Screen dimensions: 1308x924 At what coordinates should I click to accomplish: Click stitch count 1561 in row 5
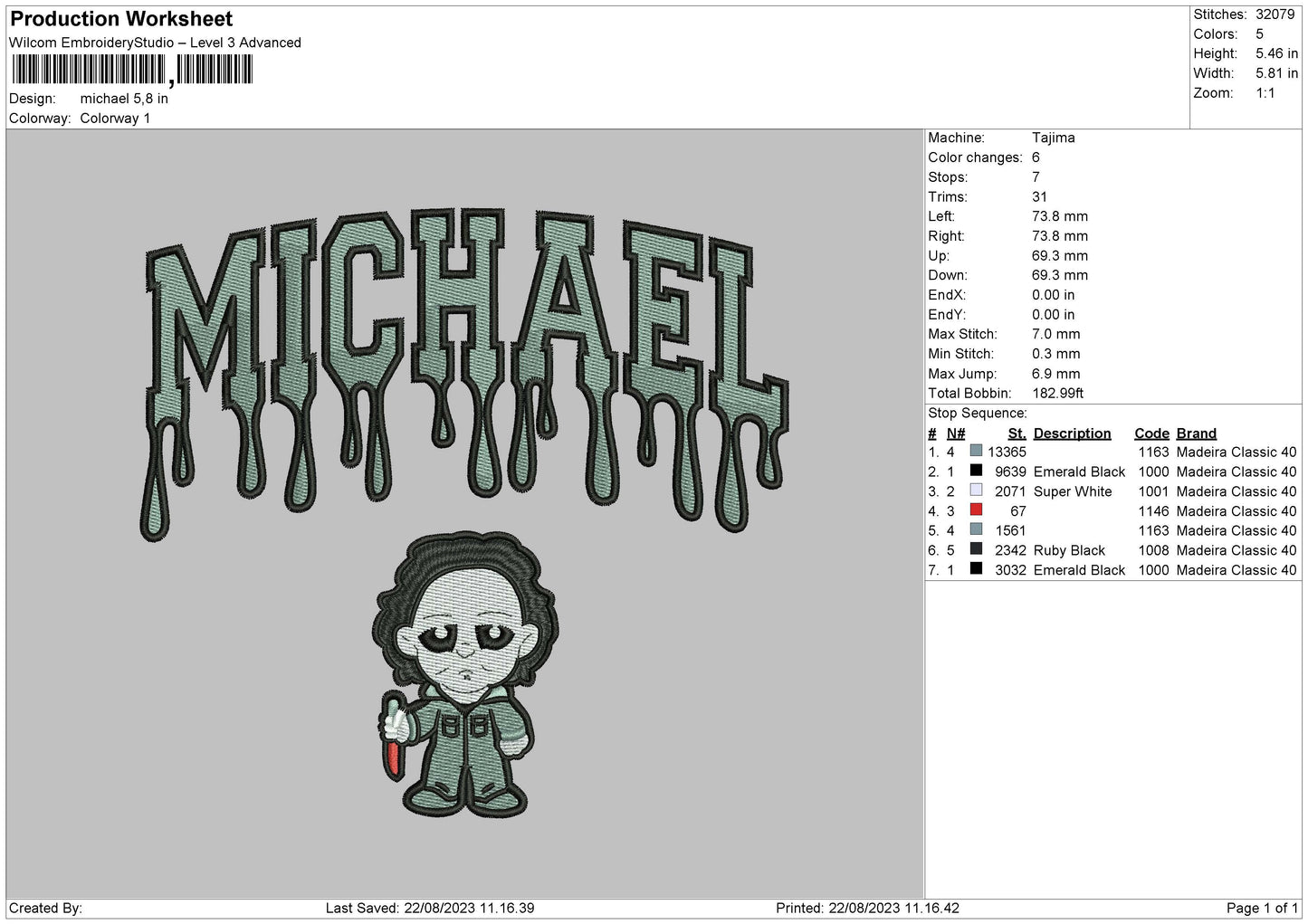click(1010, 530)
